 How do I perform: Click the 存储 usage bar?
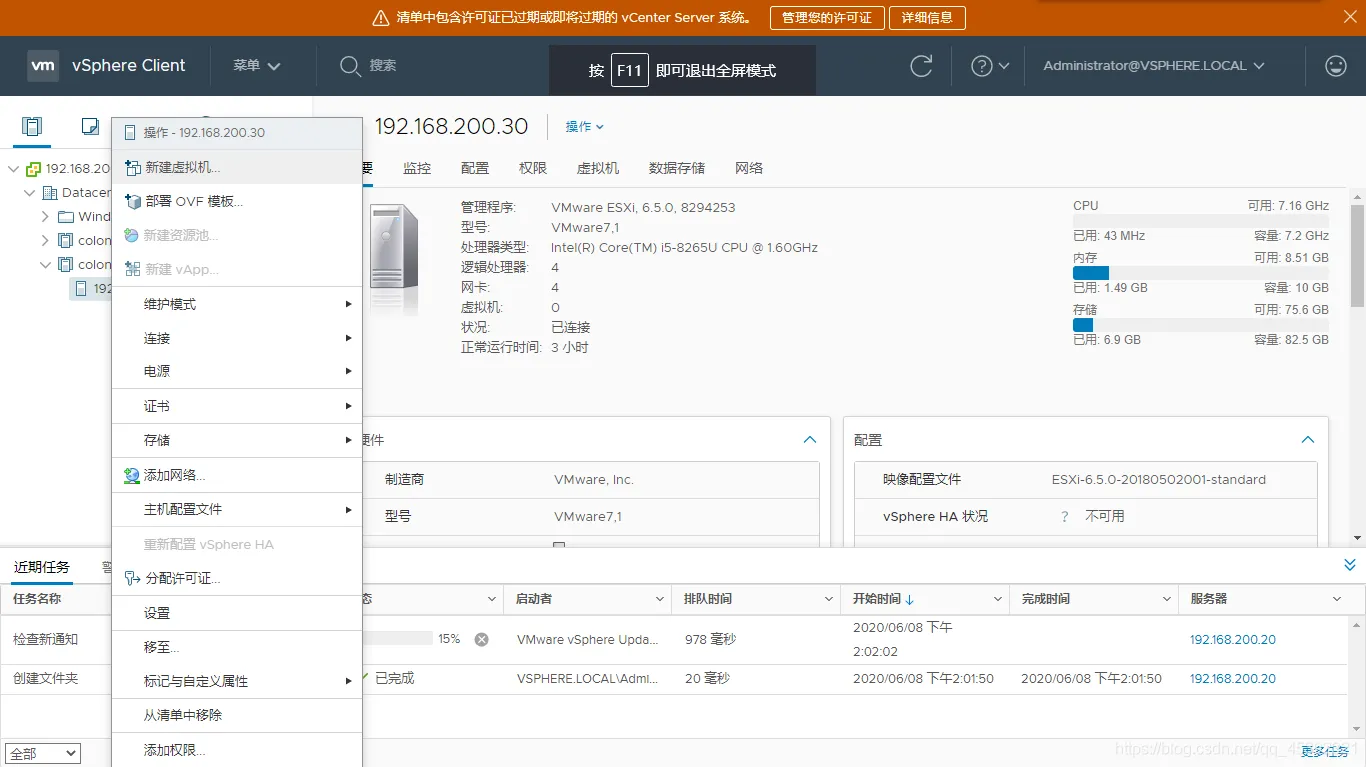(1201, 325)
